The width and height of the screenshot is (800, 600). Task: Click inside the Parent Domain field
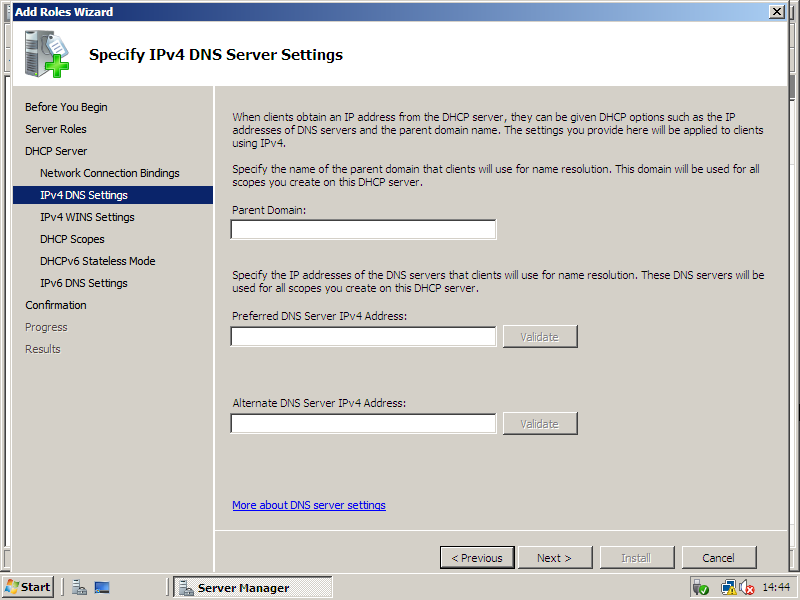click(x=363, y=230)
